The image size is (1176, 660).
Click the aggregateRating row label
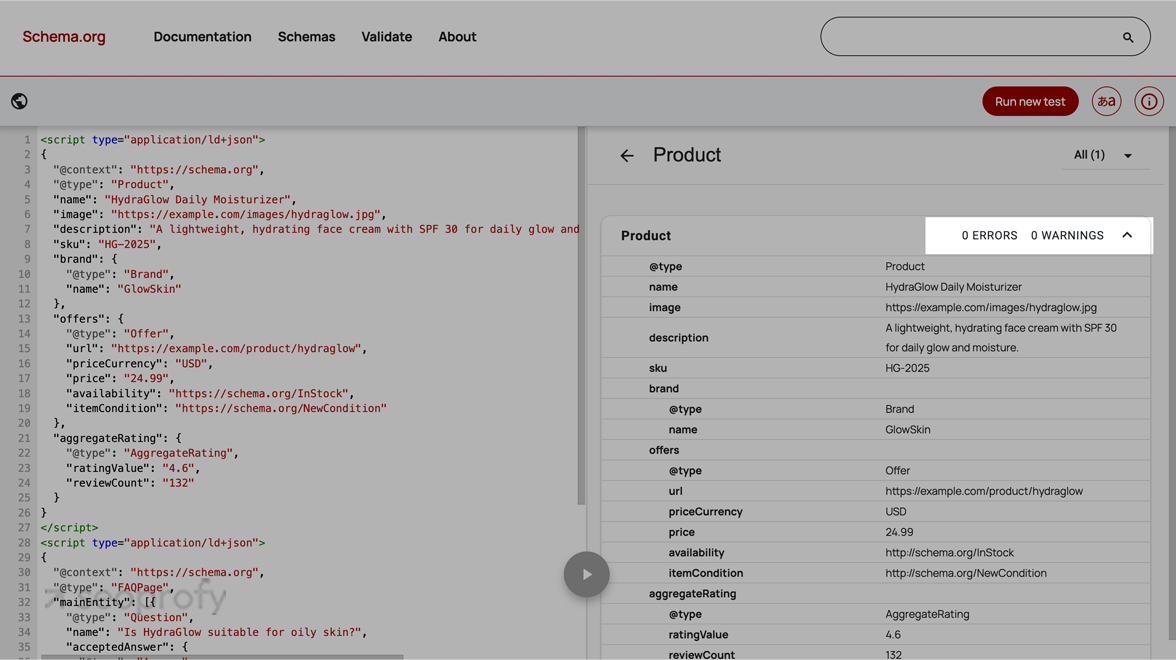pyautogui.click(x=692, y=593)
